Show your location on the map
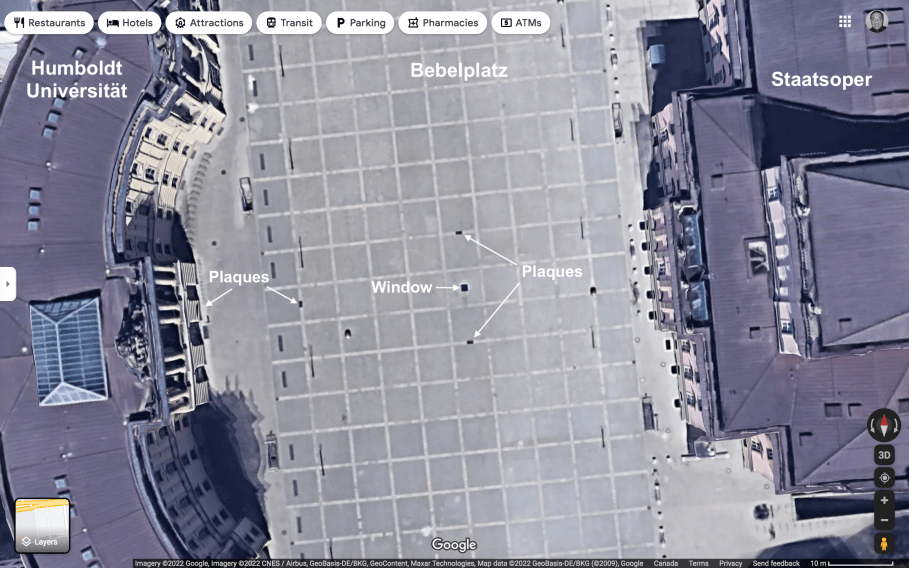Screen dimensions: 909x568 (884, 478)
